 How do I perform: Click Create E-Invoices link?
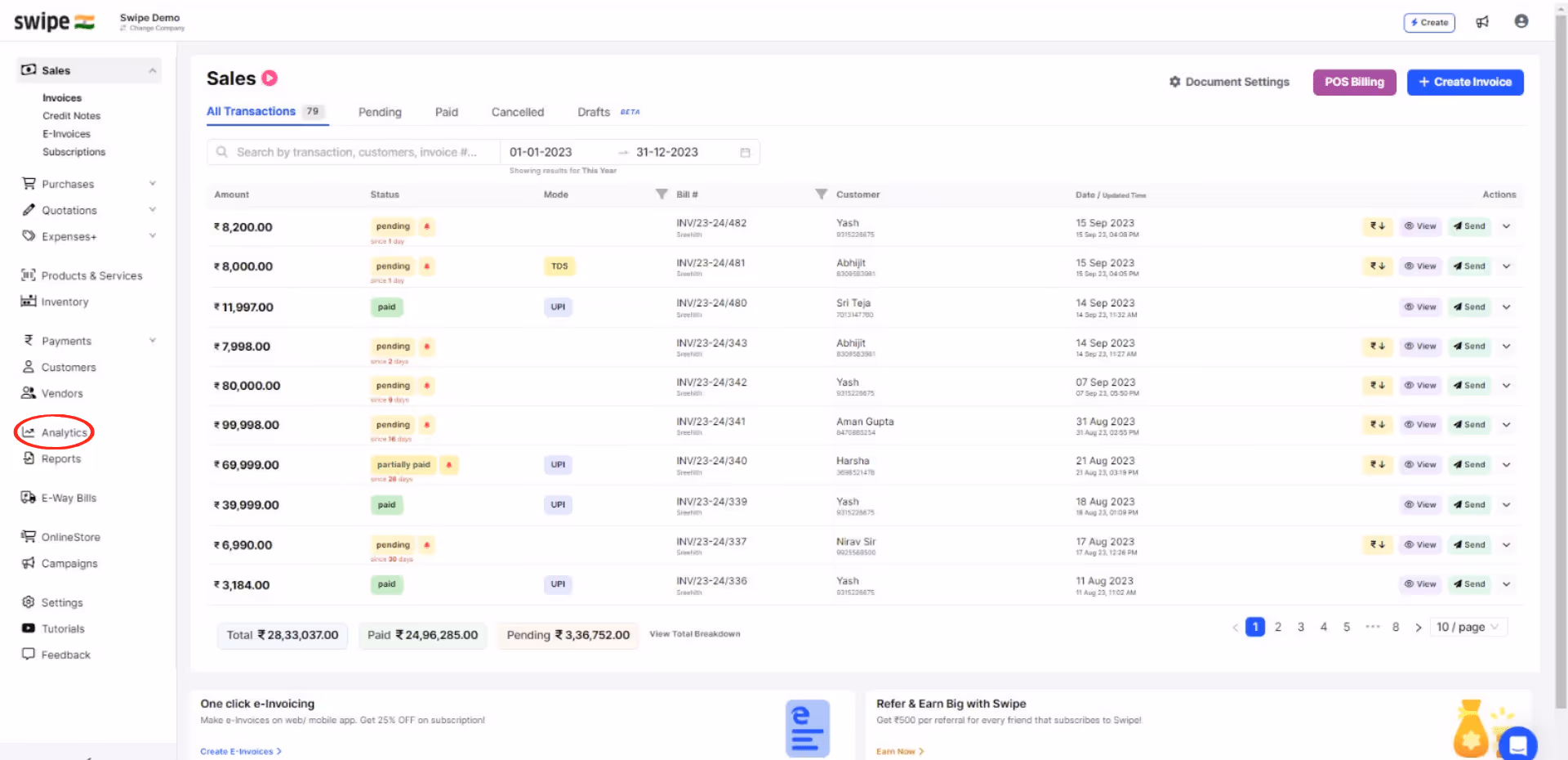point(241,751)
